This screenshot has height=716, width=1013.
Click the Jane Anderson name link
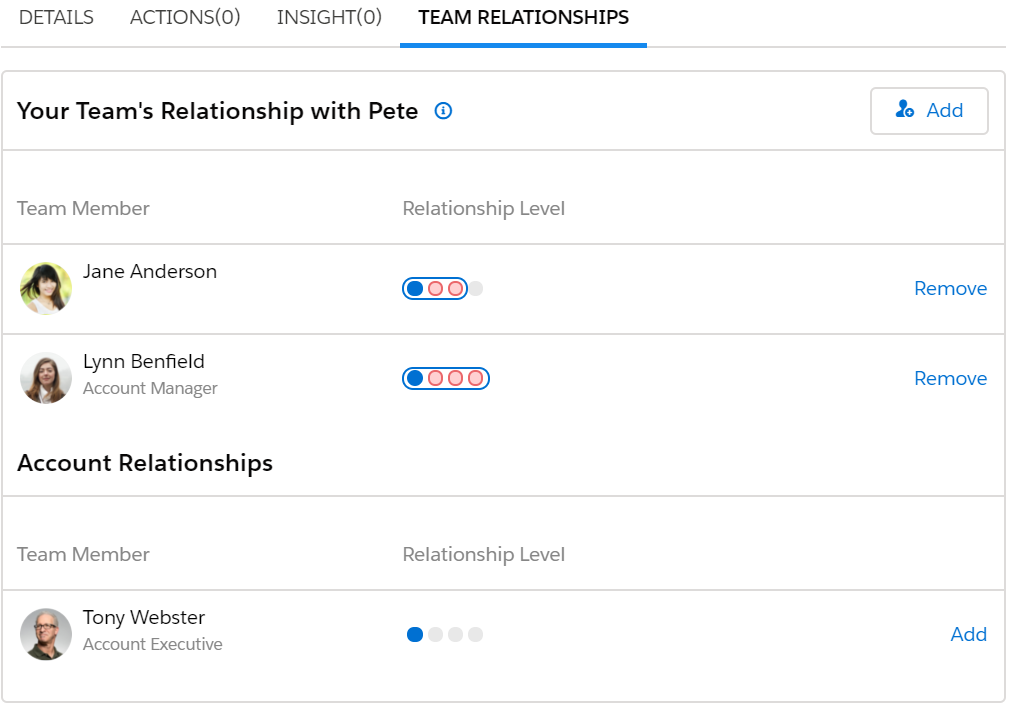click(x=150, y=271)
